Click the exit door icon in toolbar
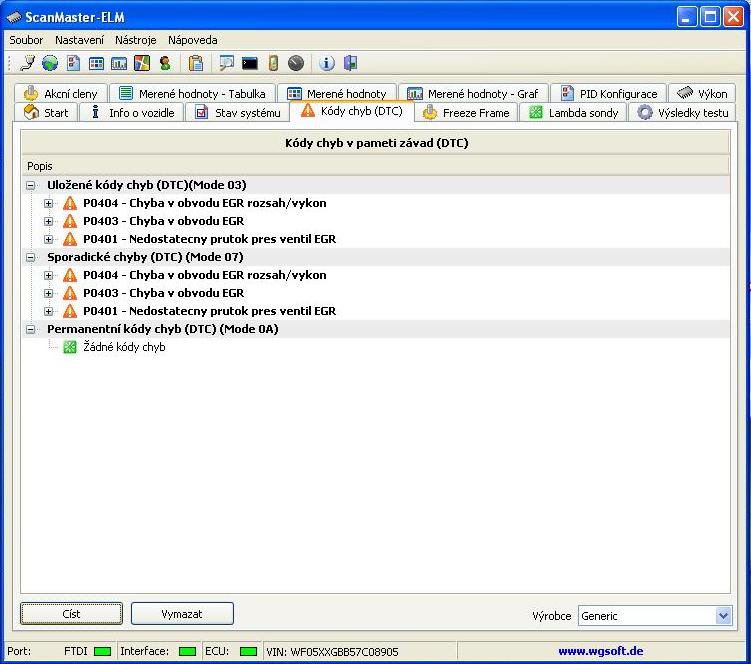Screen dimensions: 751x664 (350, 63)
